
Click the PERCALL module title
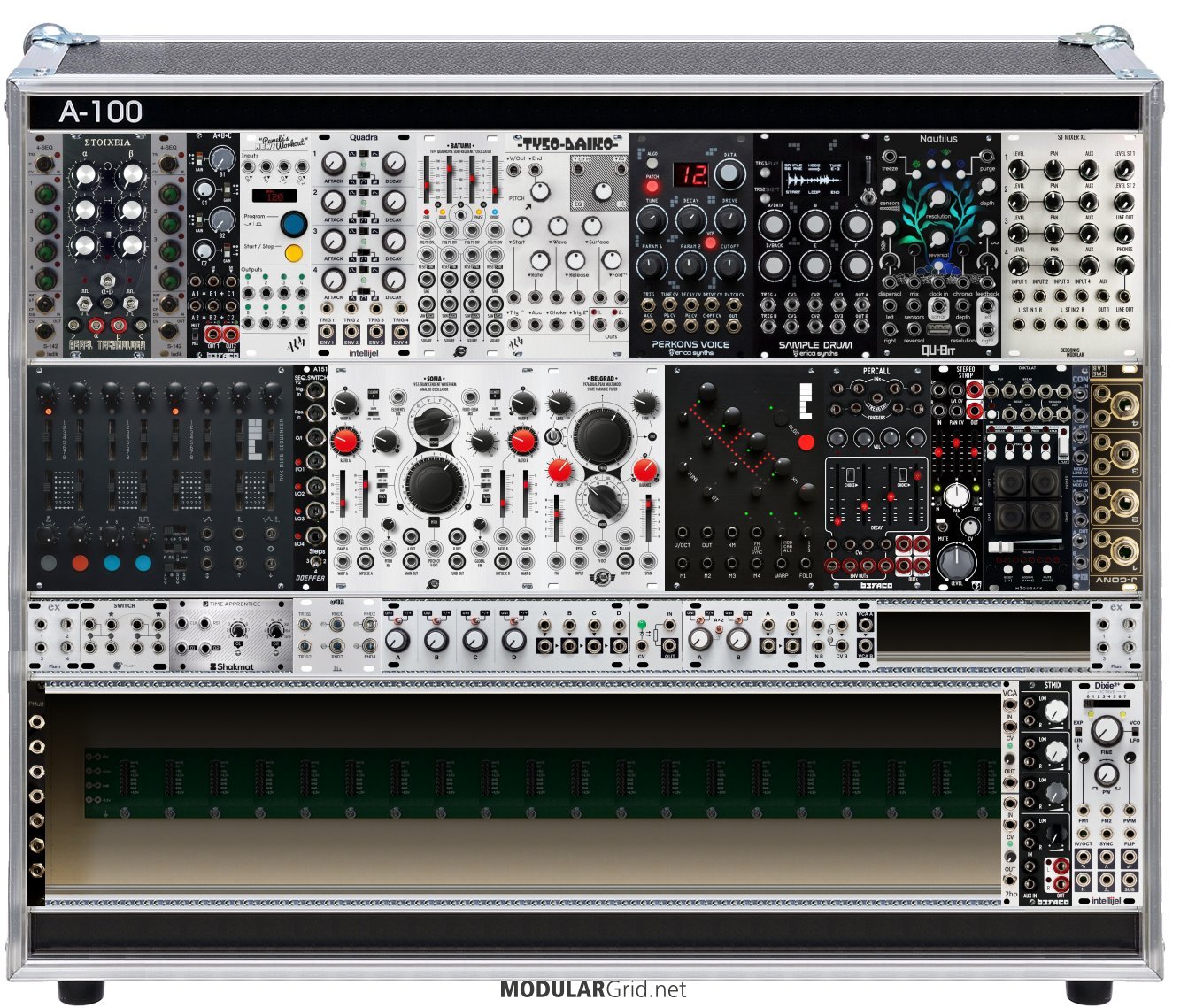coord(876,372)
